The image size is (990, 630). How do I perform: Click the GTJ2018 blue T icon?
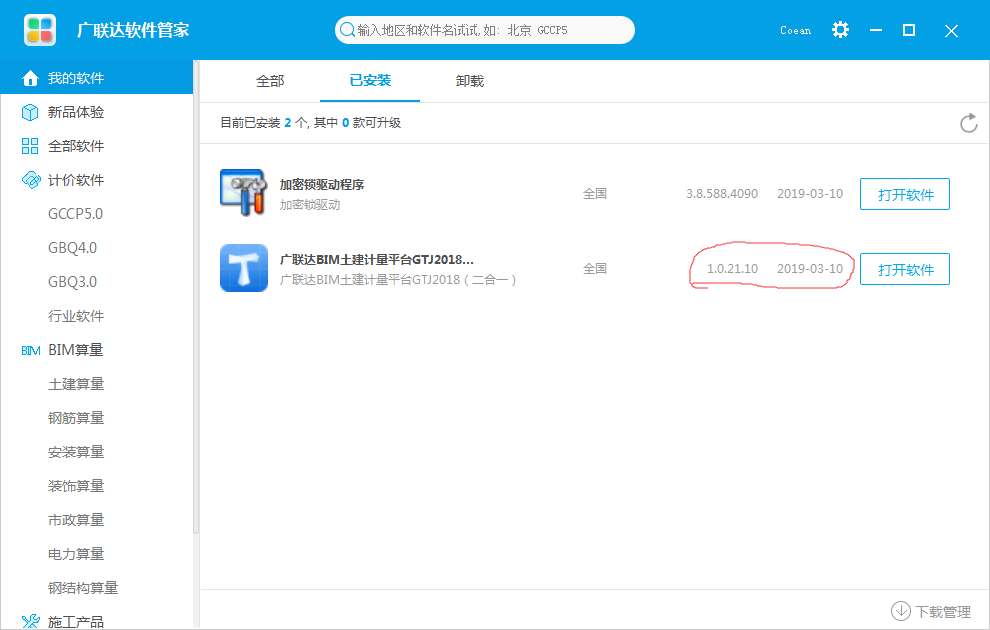tap(244, 268)
